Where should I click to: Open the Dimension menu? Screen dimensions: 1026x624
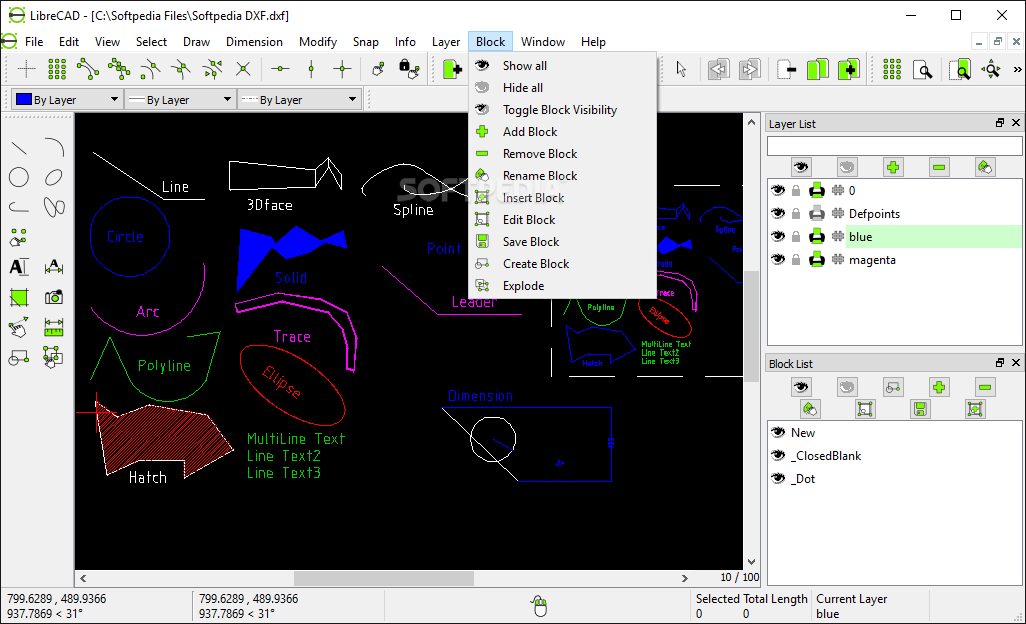click(x=254, y=42)
